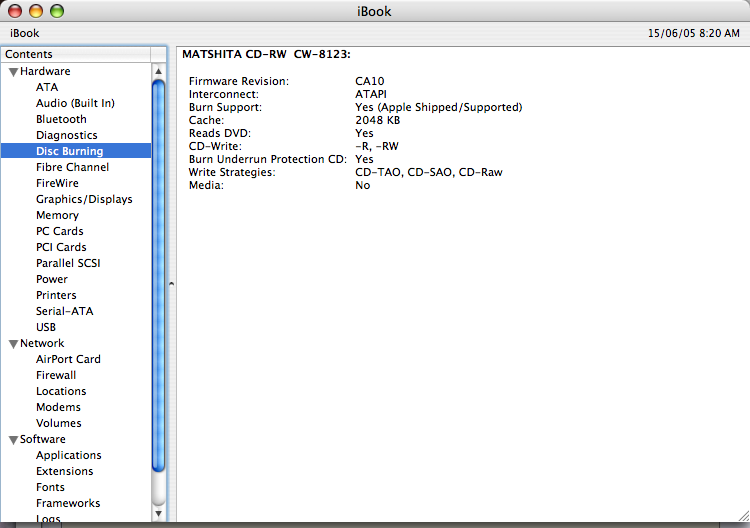Click the split pane divider handle
Screen dimensions: 750x528
tap(171, 284)
